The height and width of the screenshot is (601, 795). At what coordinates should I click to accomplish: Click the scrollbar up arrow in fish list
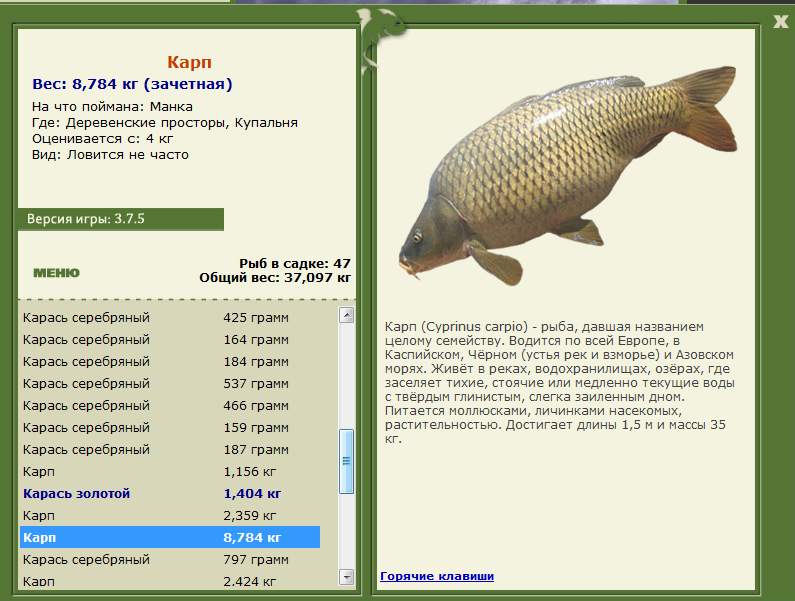tap(346, 315)
